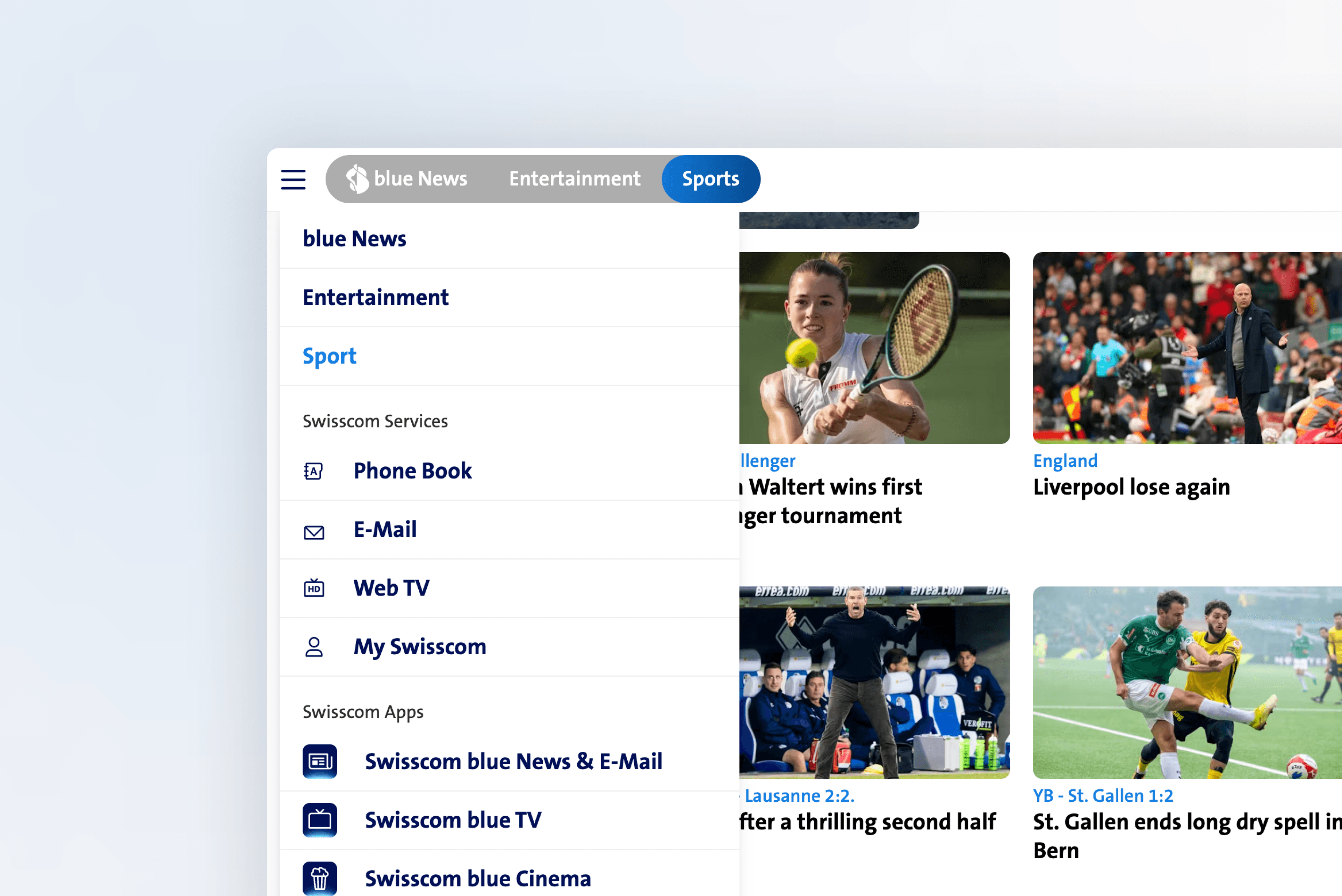This screenshot has width=1342, height=896.
Task: Select the Sports tab in header
Action: coord(711,179)
